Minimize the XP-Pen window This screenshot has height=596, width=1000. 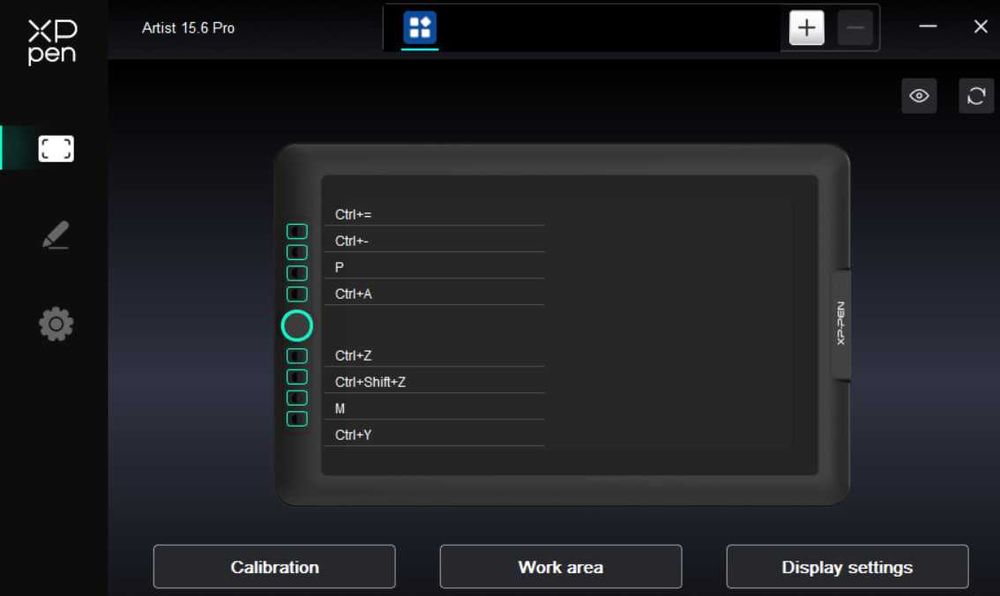(928, 26)
